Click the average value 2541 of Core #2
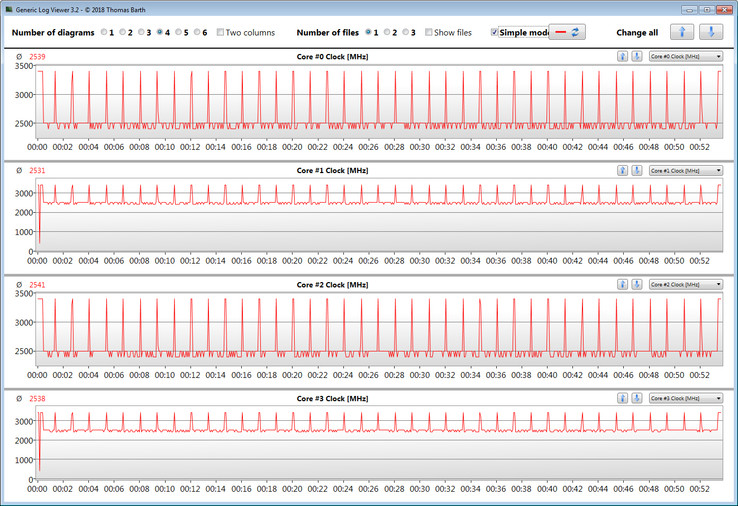The image size is (738, 506). 37,284
